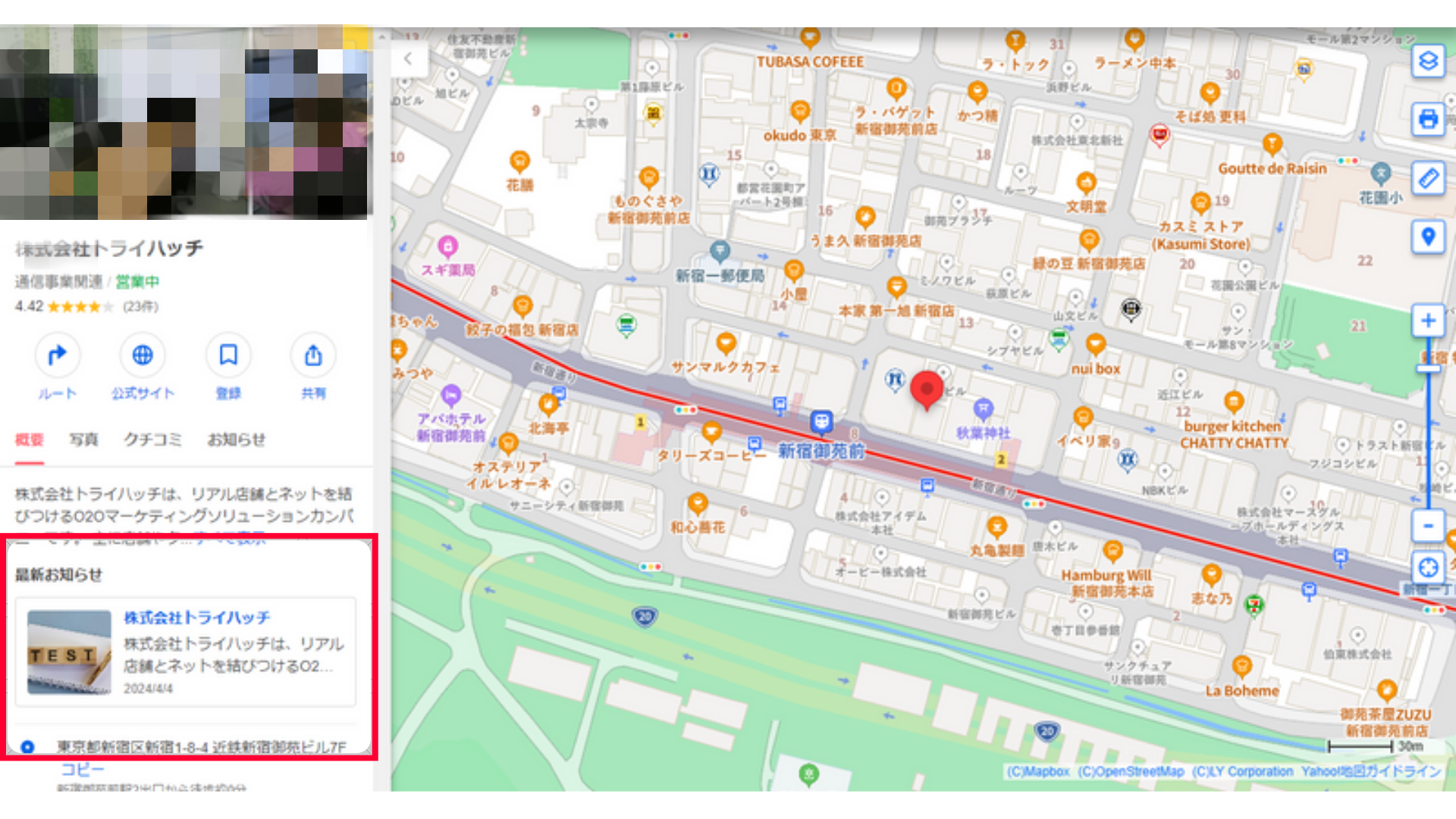Open the お知らせ tab
Screen dimensions: 1456x819
point(237,440)
